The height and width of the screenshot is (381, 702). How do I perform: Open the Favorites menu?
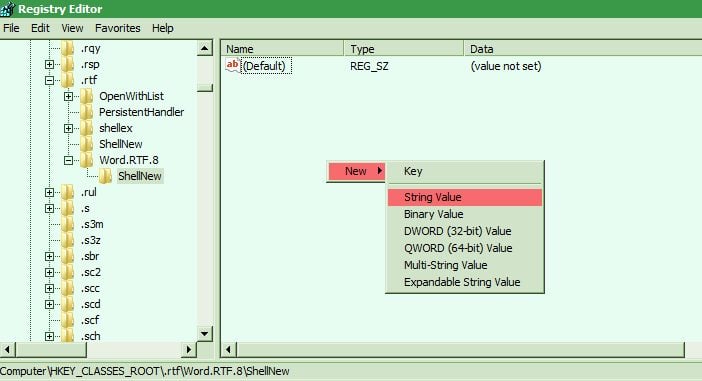click(x=118, y=28)
